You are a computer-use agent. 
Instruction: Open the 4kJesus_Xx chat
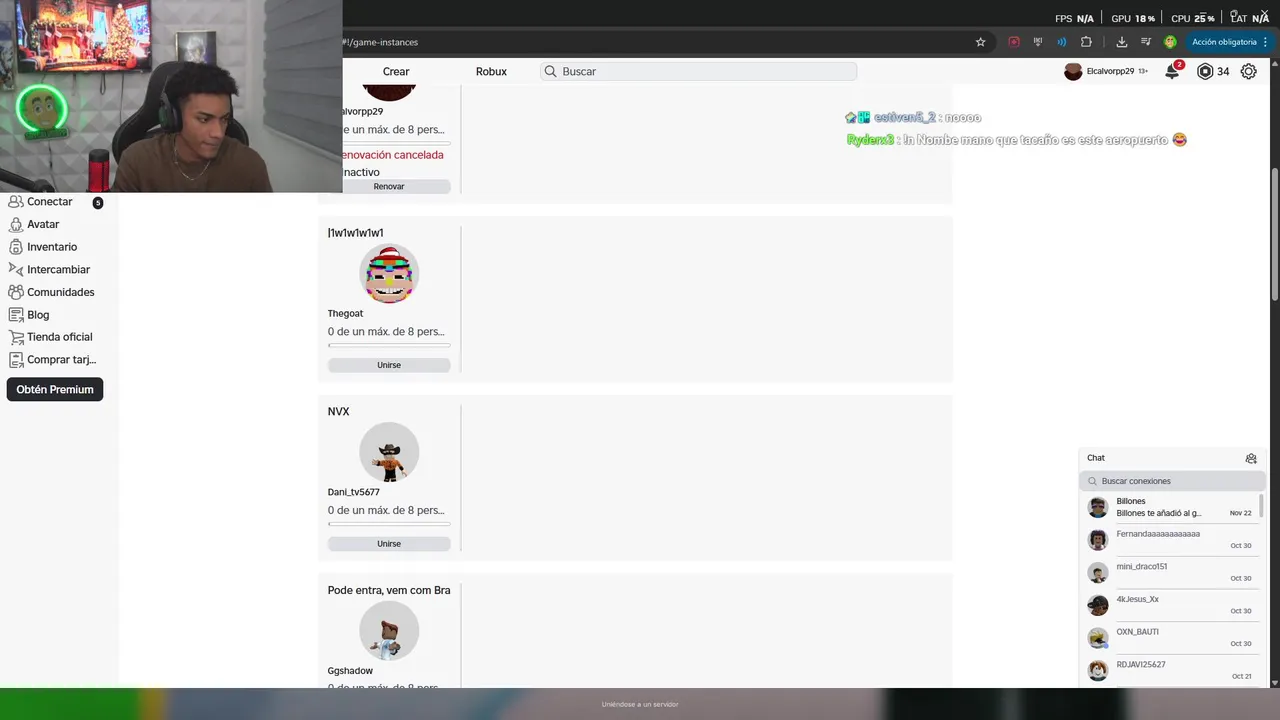pyautogui.click(x=1171, y=605)
